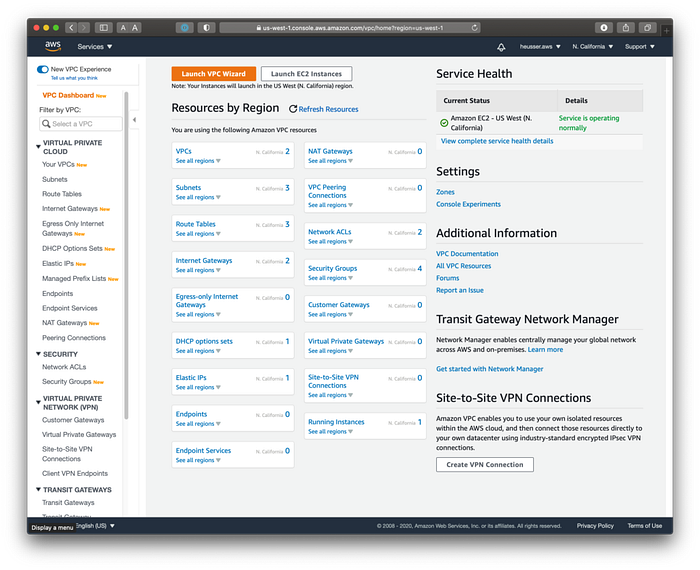The image size is (700, 570).
Task: Toggle Safari sidebar icon
Action: pyautogui.click(x=104, y=28)
